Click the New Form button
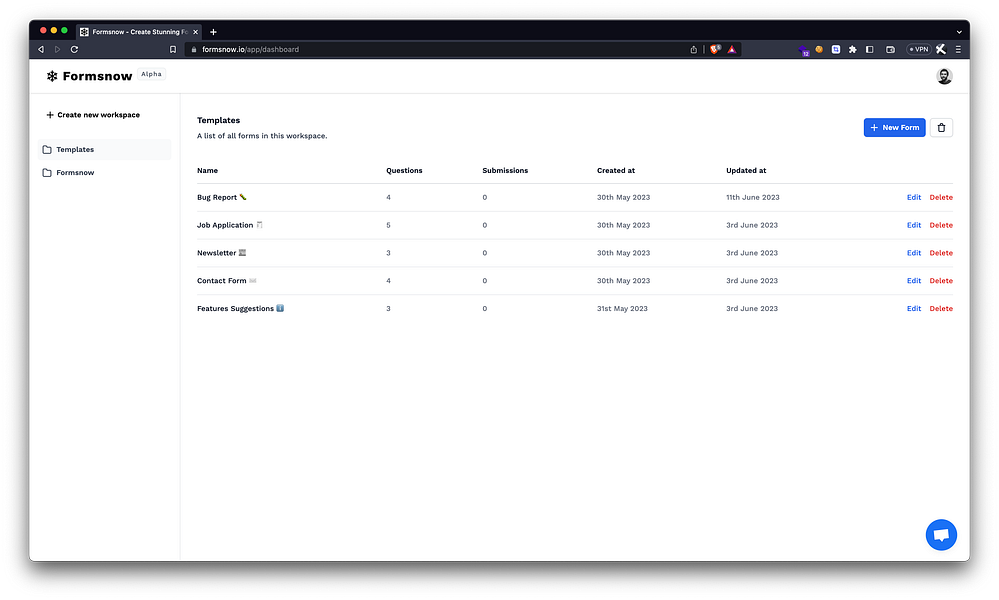Image resolution: width=999 pixels, height=600 pixels. point(895,127)
